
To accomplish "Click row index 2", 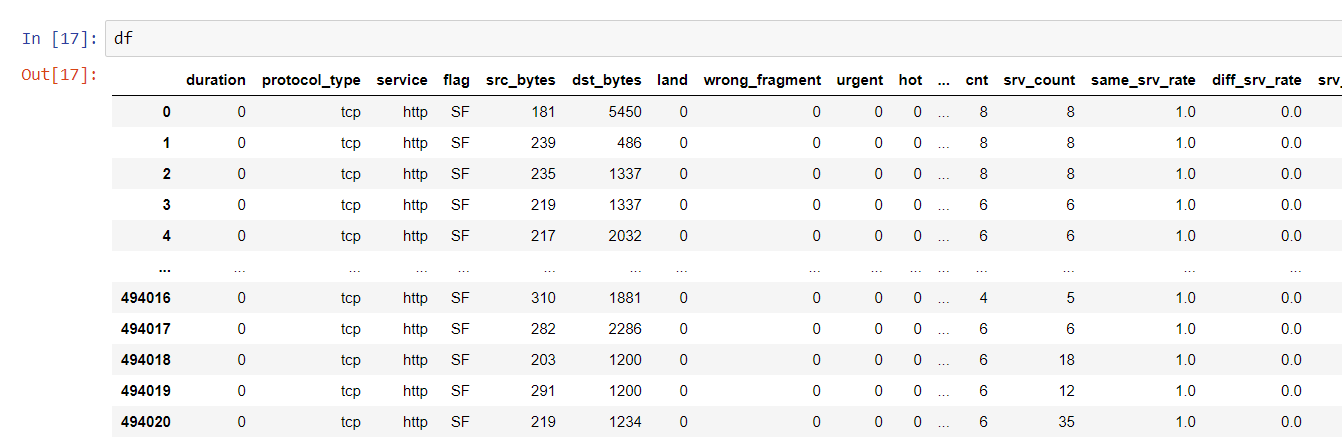I will (x=166, y=174).
